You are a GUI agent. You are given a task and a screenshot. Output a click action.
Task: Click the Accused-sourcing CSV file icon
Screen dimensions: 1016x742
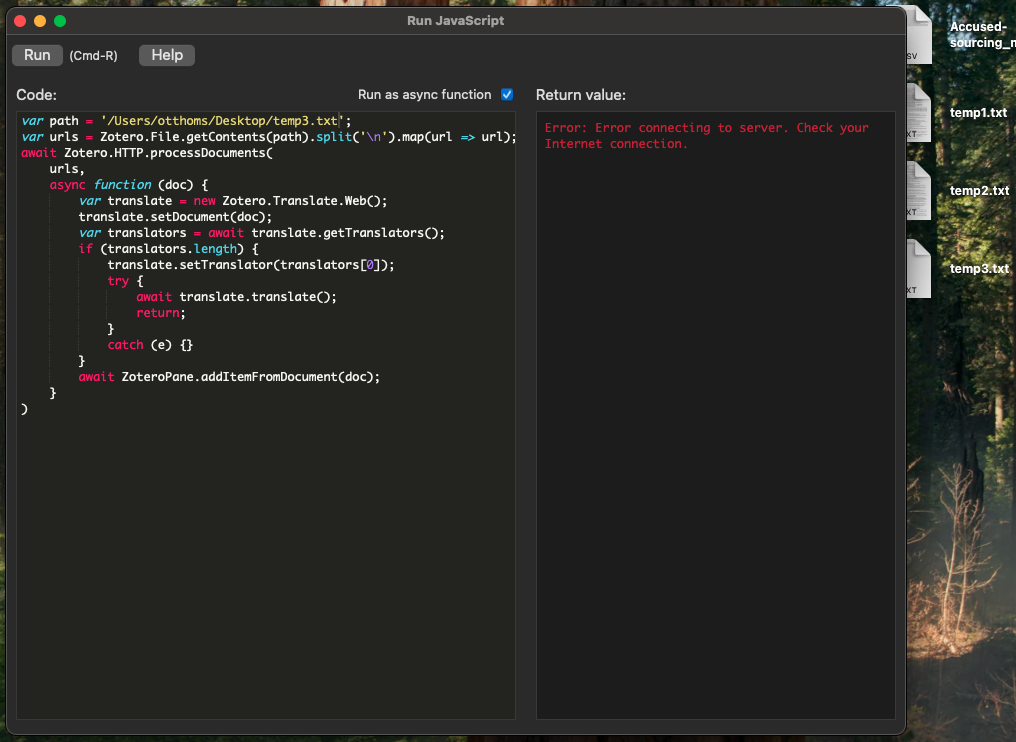pos(919,35)
